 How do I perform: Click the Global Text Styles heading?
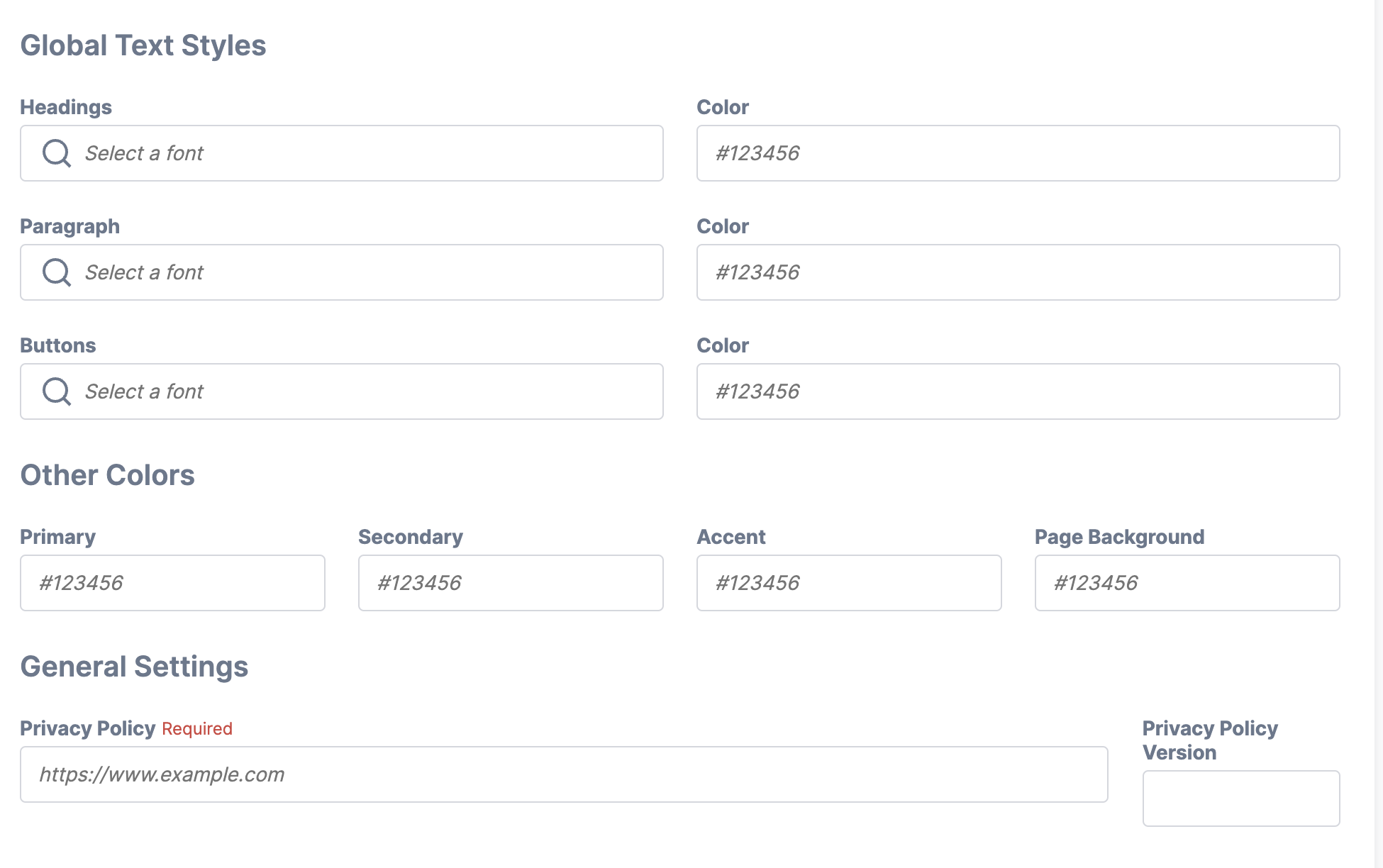click(x=143, y=45)
